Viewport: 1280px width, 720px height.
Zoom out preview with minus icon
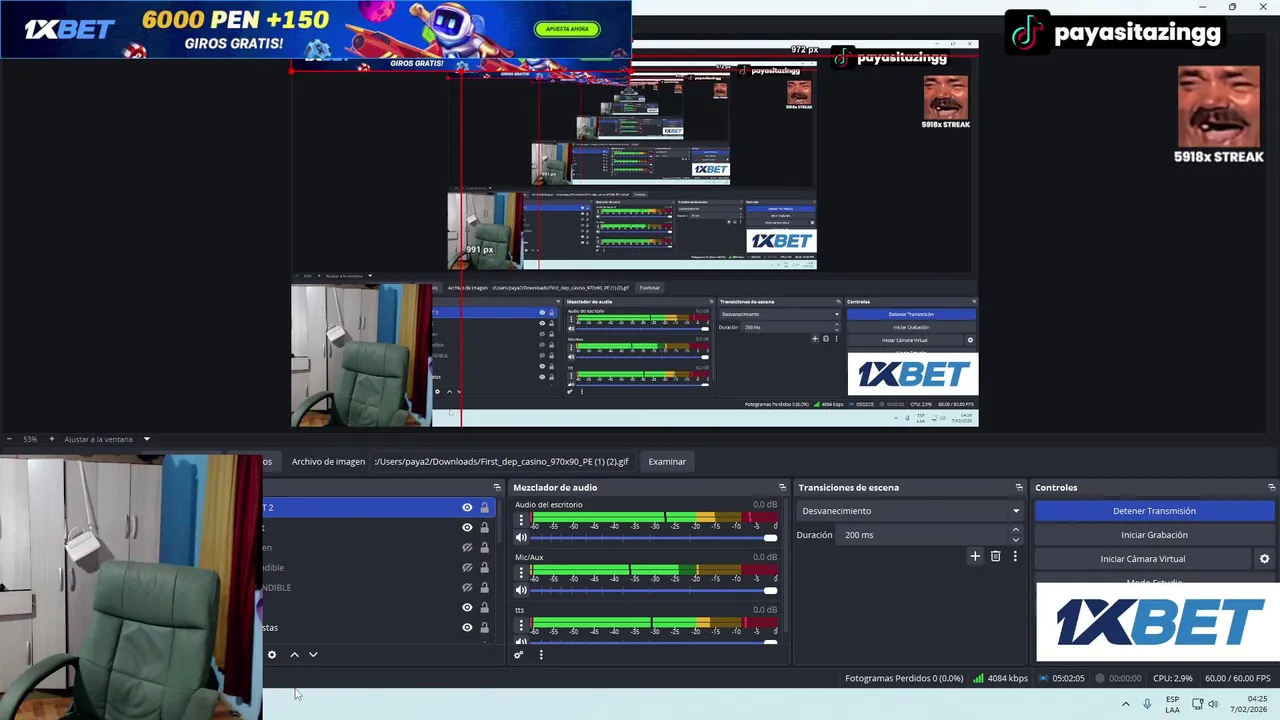(x=9, y=439)
